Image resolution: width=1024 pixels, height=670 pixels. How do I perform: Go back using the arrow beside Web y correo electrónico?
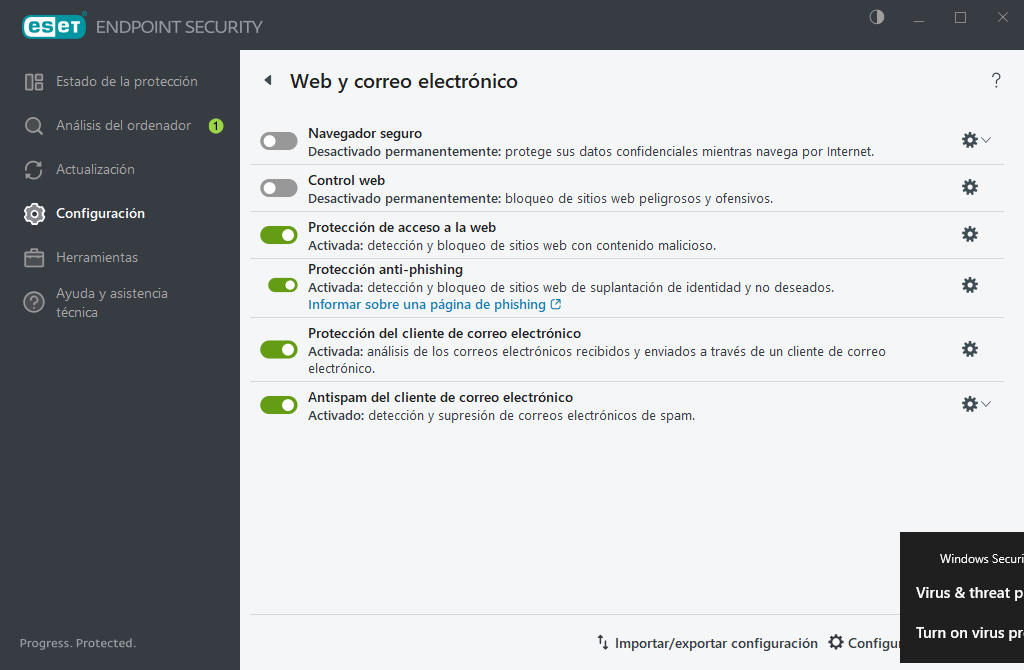click(268, 80)
